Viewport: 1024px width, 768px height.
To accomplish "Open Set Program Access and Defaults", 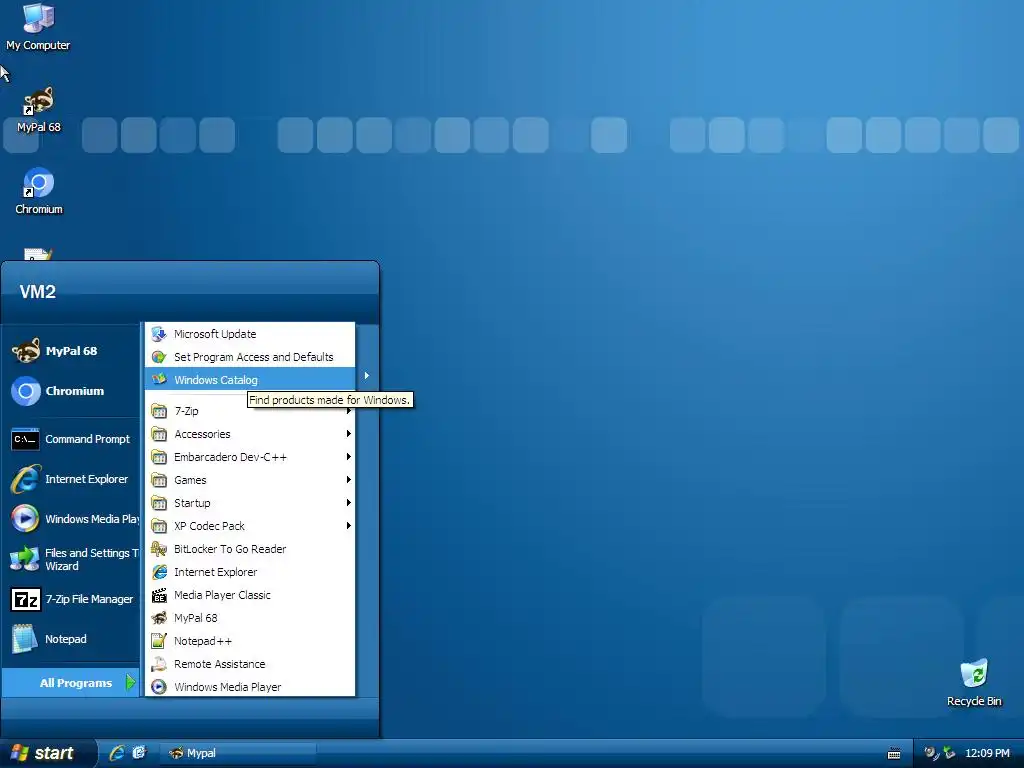I will point(250,357).
